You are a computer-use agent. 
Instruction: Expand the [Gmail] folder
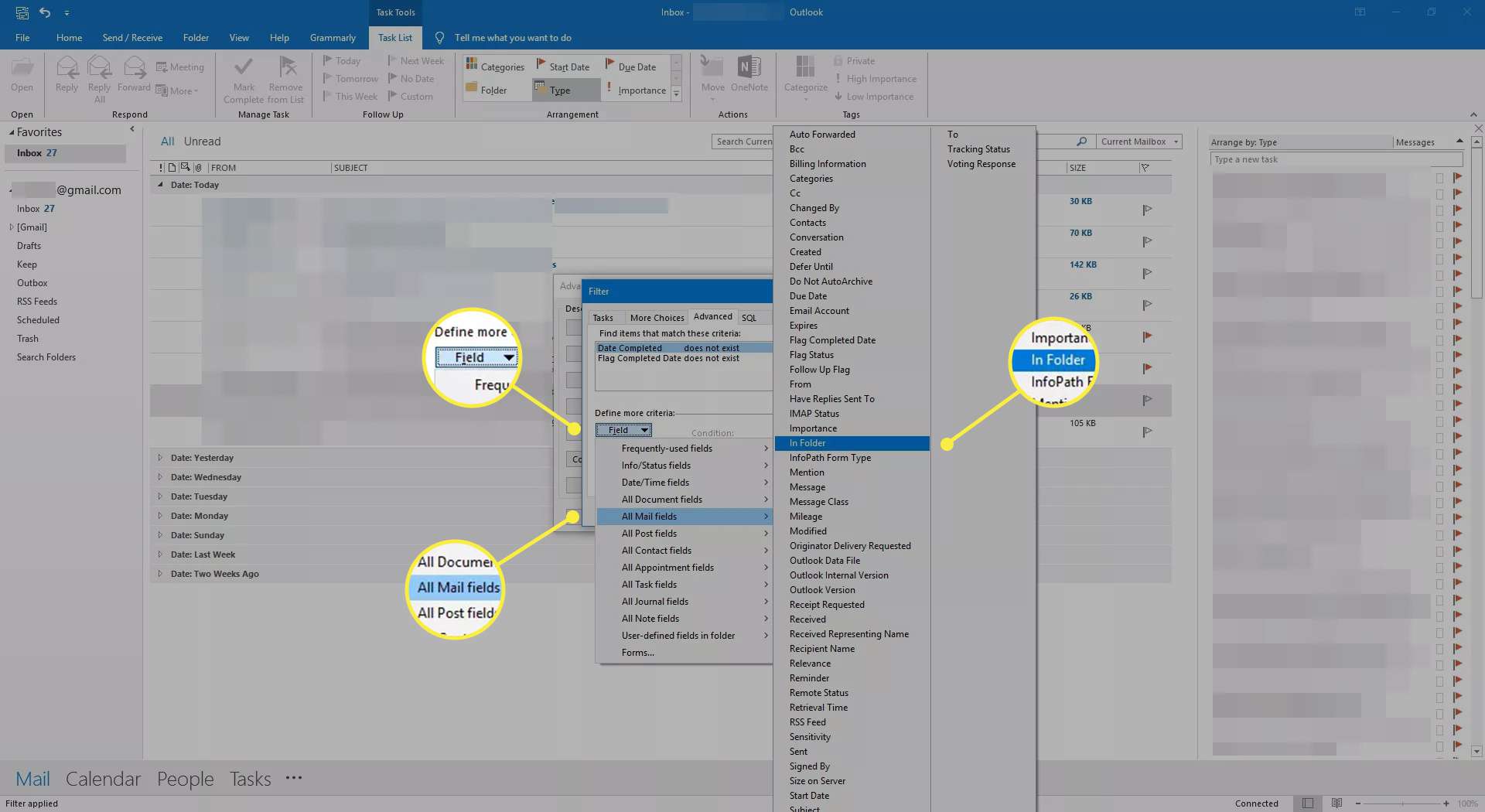pos(11,227)
